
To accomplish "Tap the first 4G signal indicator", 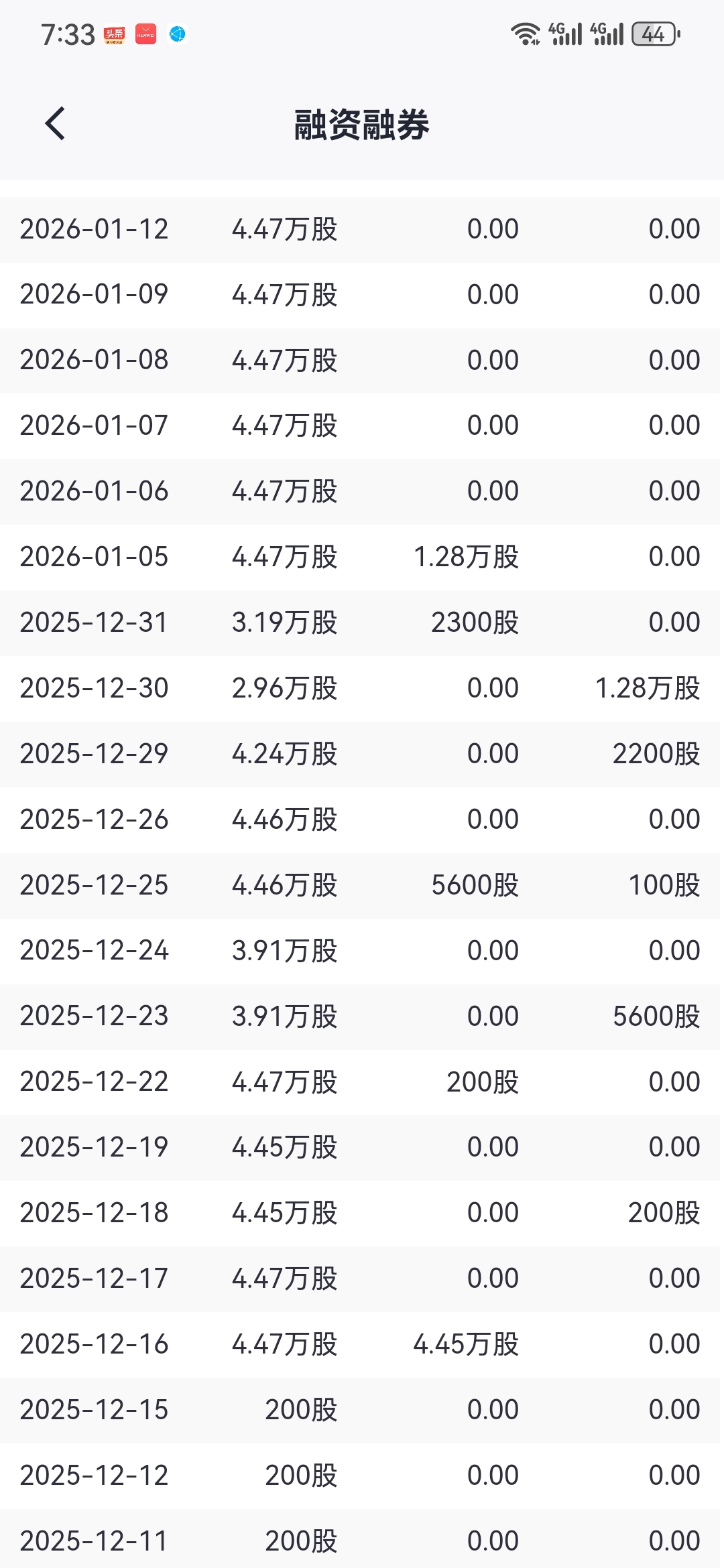I will pyautogui.click(x=565, y=34).
